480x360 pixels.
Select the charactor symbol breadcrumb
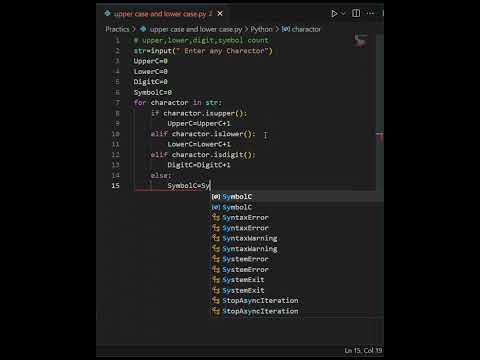301,29
